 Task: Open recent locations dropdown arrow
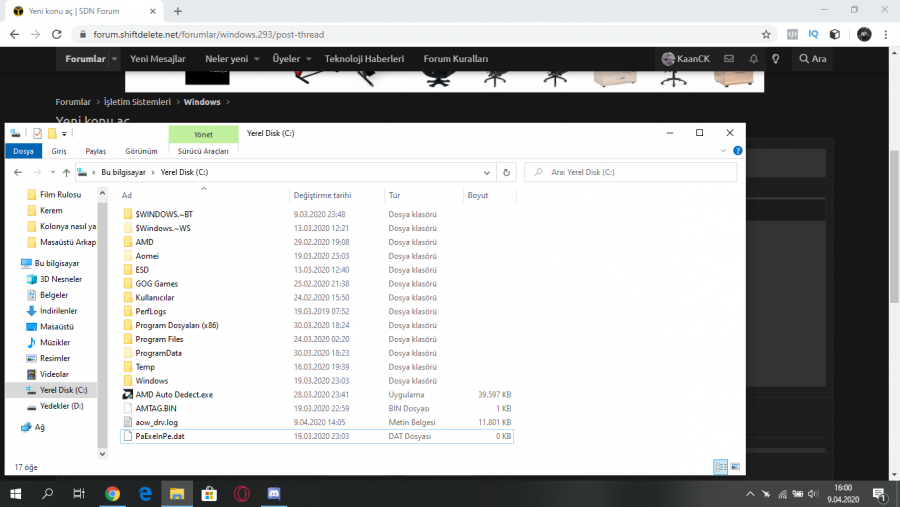[x=53, y=172]
